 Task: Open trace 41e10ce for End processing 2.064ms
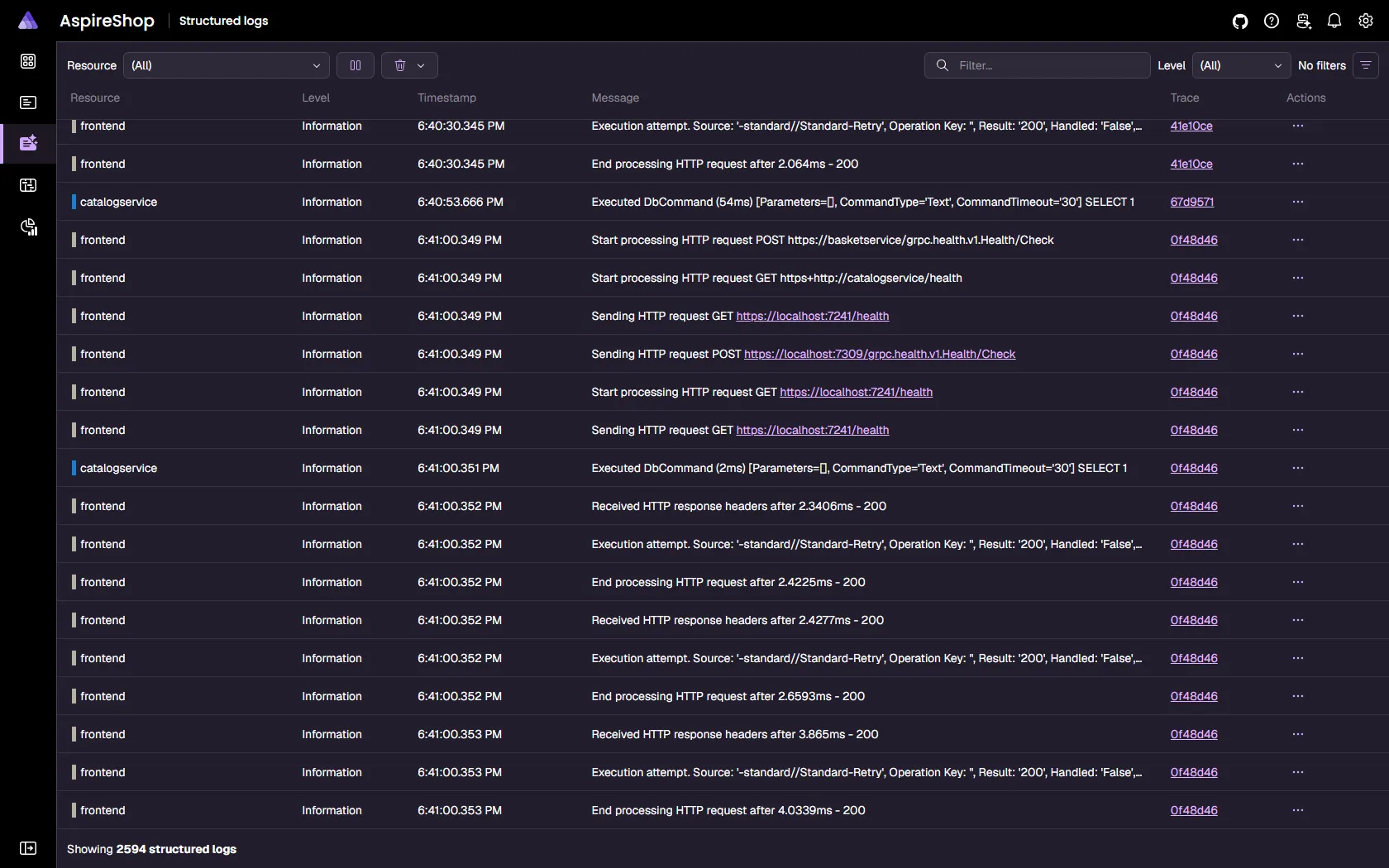(x=1191, y=164)
